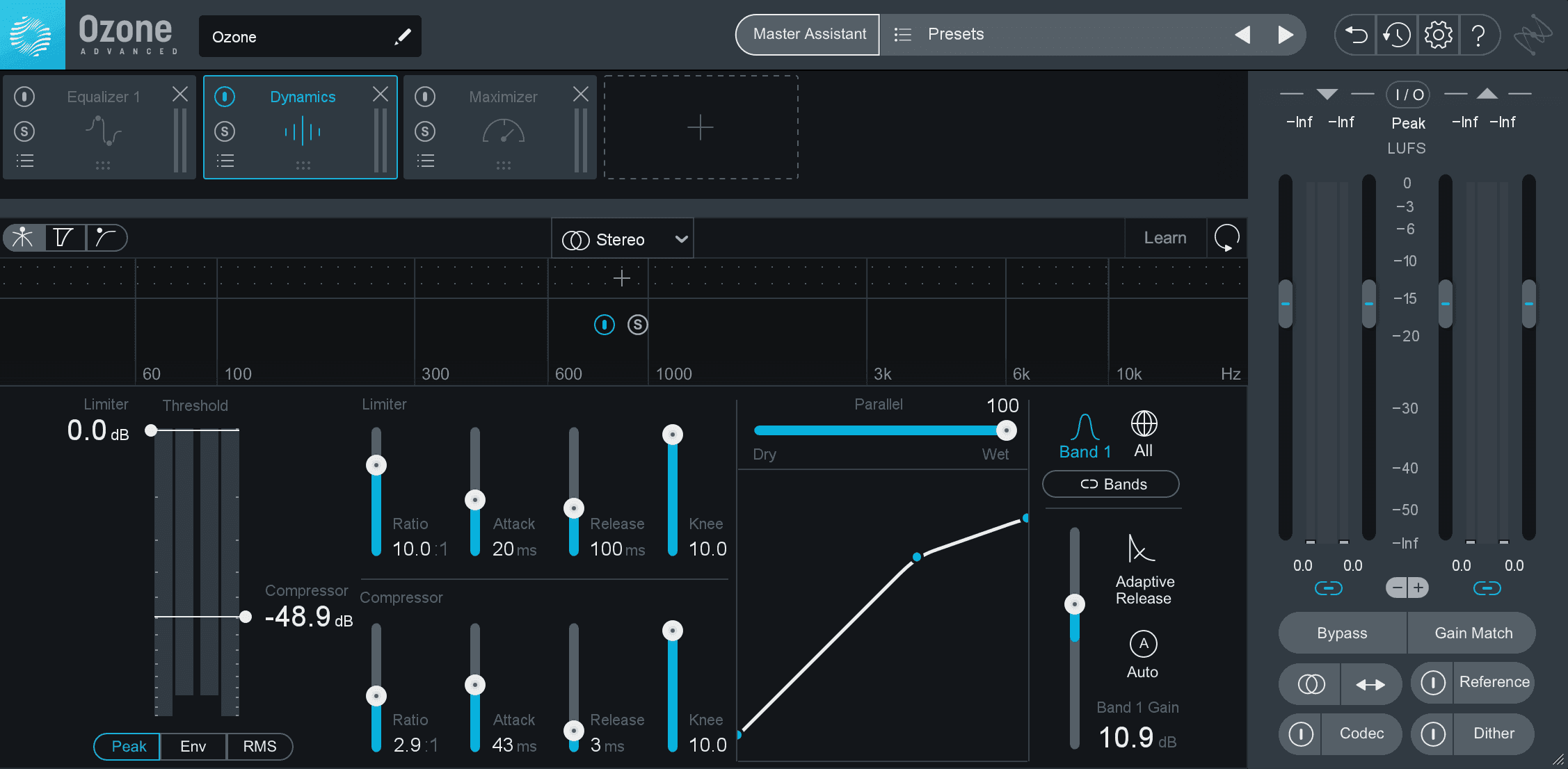1568x769 pixels.
Task: Toggle Equalizer 1 module power
Action: coord(24,96)
